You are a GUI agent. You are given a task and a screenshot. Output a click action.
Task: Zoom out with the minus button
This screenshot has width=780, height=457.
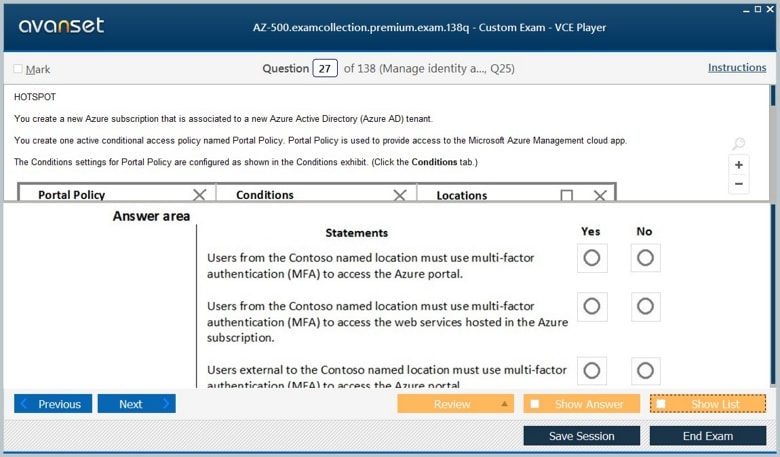[738, 184]
